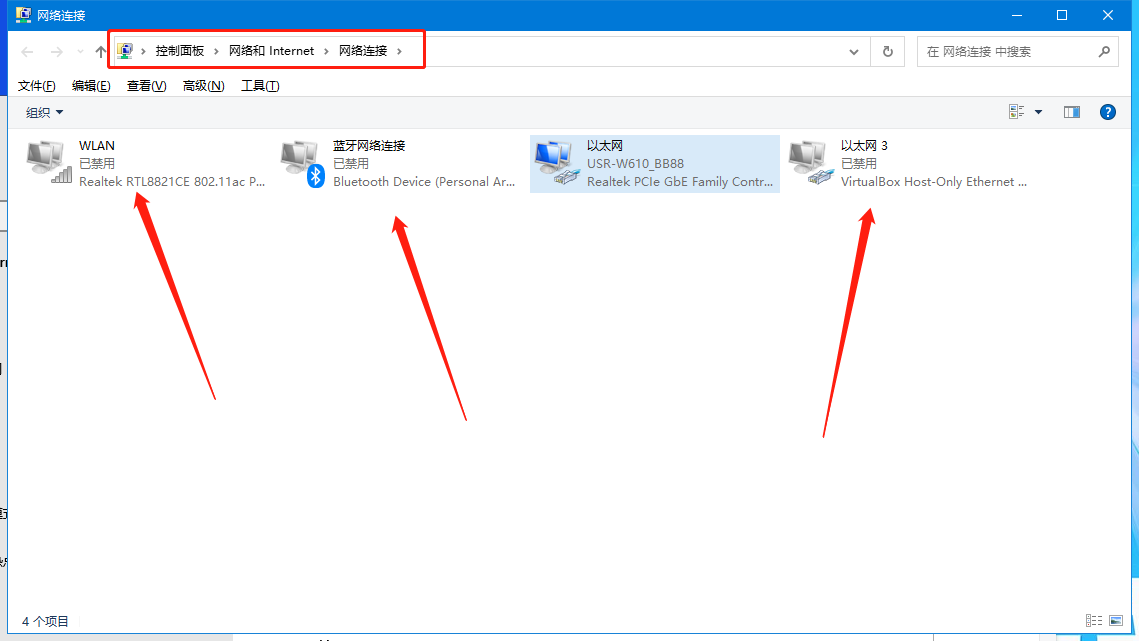Select the 以太网 3 adapter icon
Viewport: 1139px width, 641px height.
click(811, 163)
